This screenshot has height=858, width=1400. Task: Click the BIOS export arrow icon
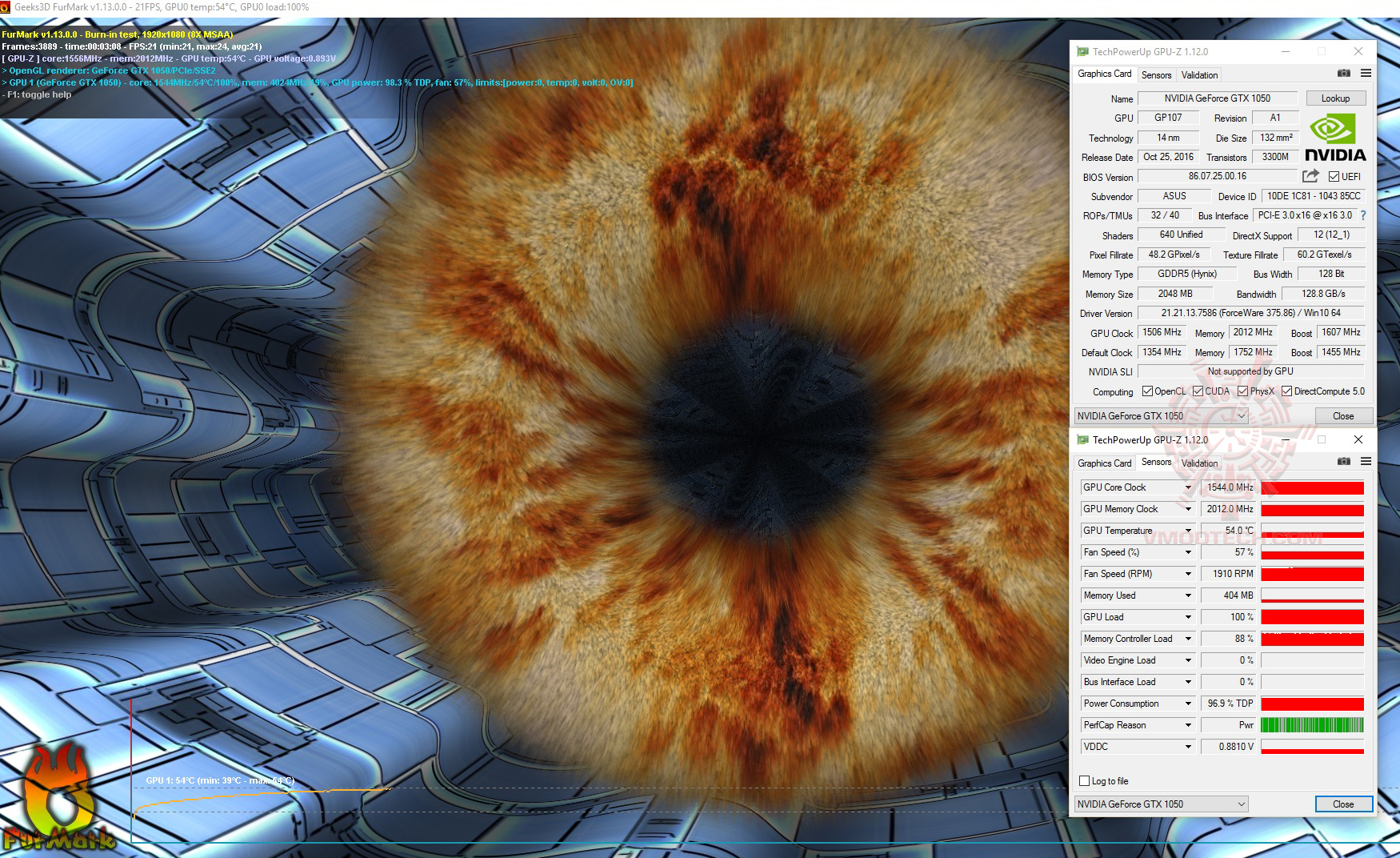(1310, 176)
